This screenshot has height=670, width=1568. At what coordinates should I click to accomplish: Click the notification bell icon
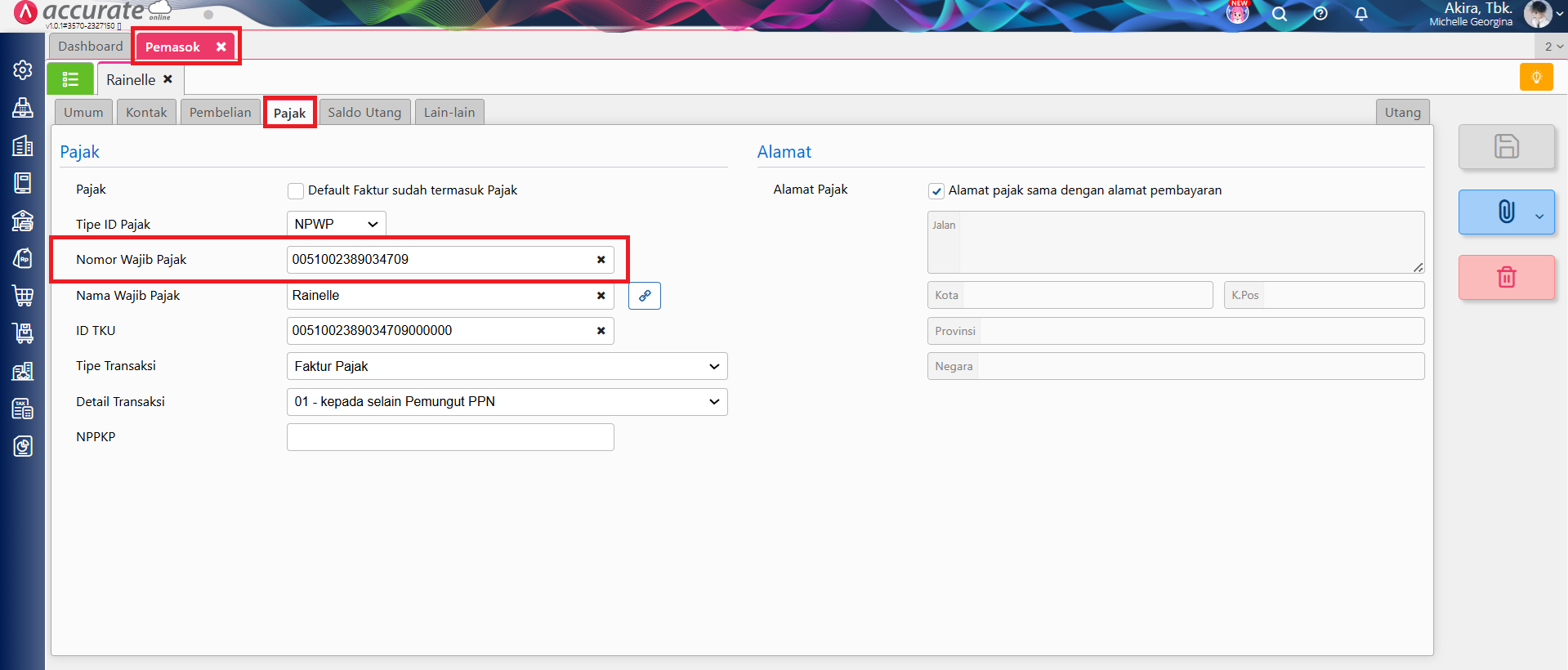pyautogui.click(x=1361, y=14)
